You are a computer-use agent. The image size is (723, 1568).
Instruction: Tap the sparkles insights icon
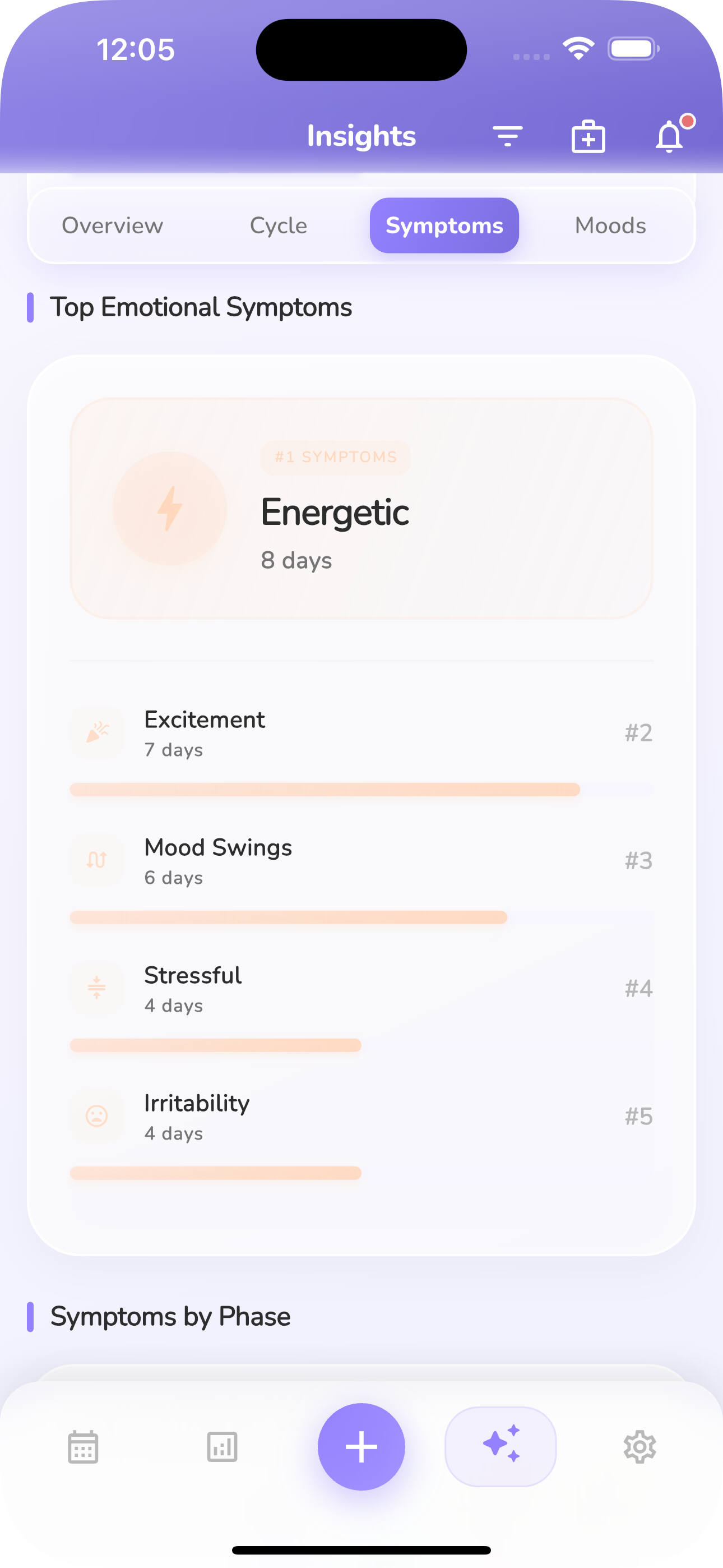[x=500, y=1446]
